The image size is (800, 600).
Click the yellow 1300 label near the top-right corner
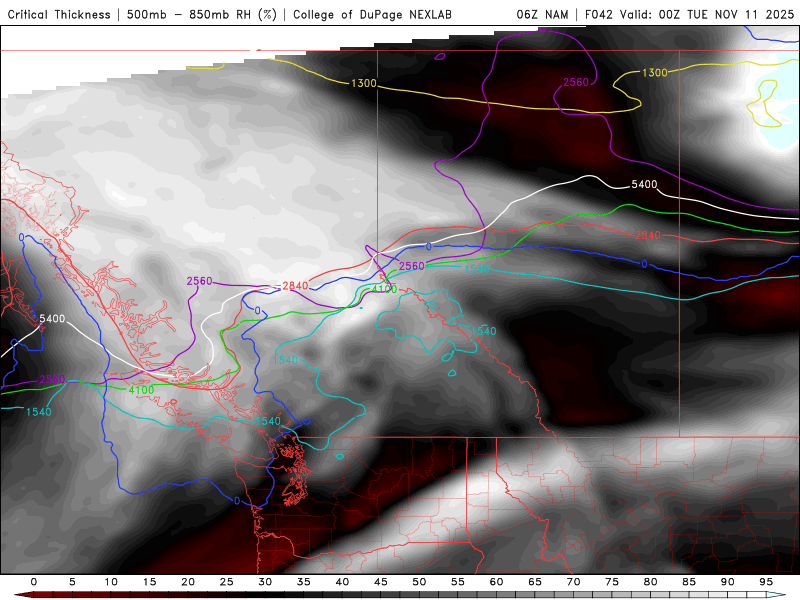pyautogui.click(x=654, y=73)
